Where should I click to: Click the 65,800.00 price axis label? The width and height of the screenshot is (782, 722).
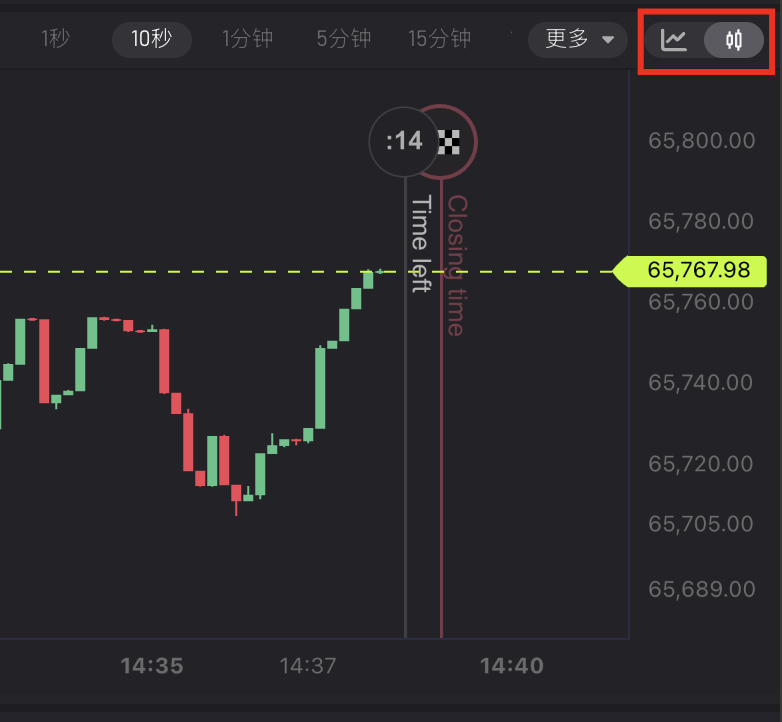point(701,141)
